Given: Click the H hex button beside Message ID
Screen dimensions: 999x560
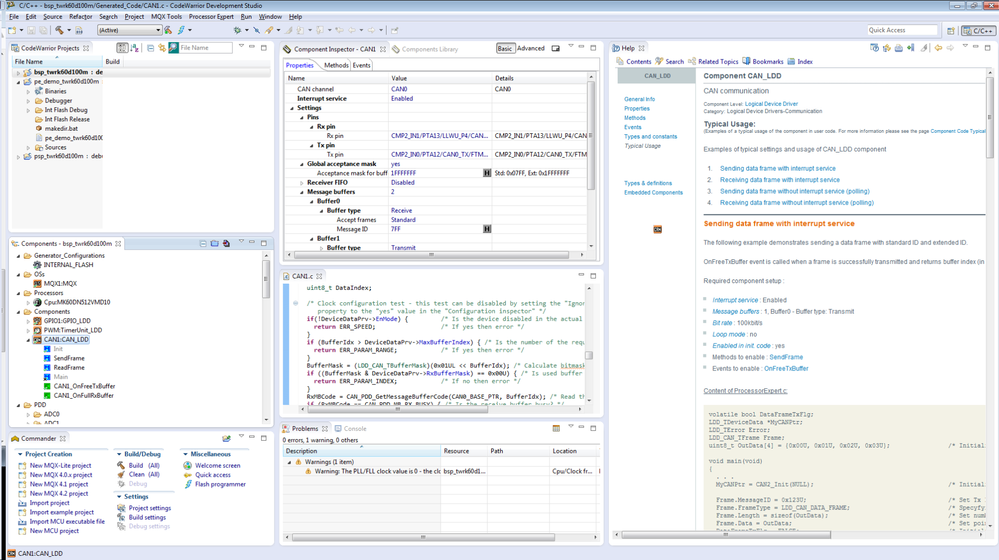Looking at the screenshot, I should coord(487,229).
